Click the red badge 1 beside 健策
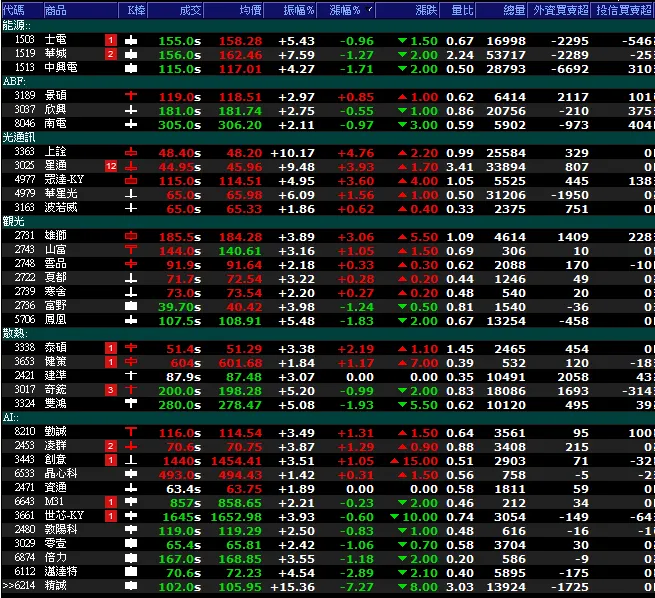This screenshot has height=598, width=655. 111,362
